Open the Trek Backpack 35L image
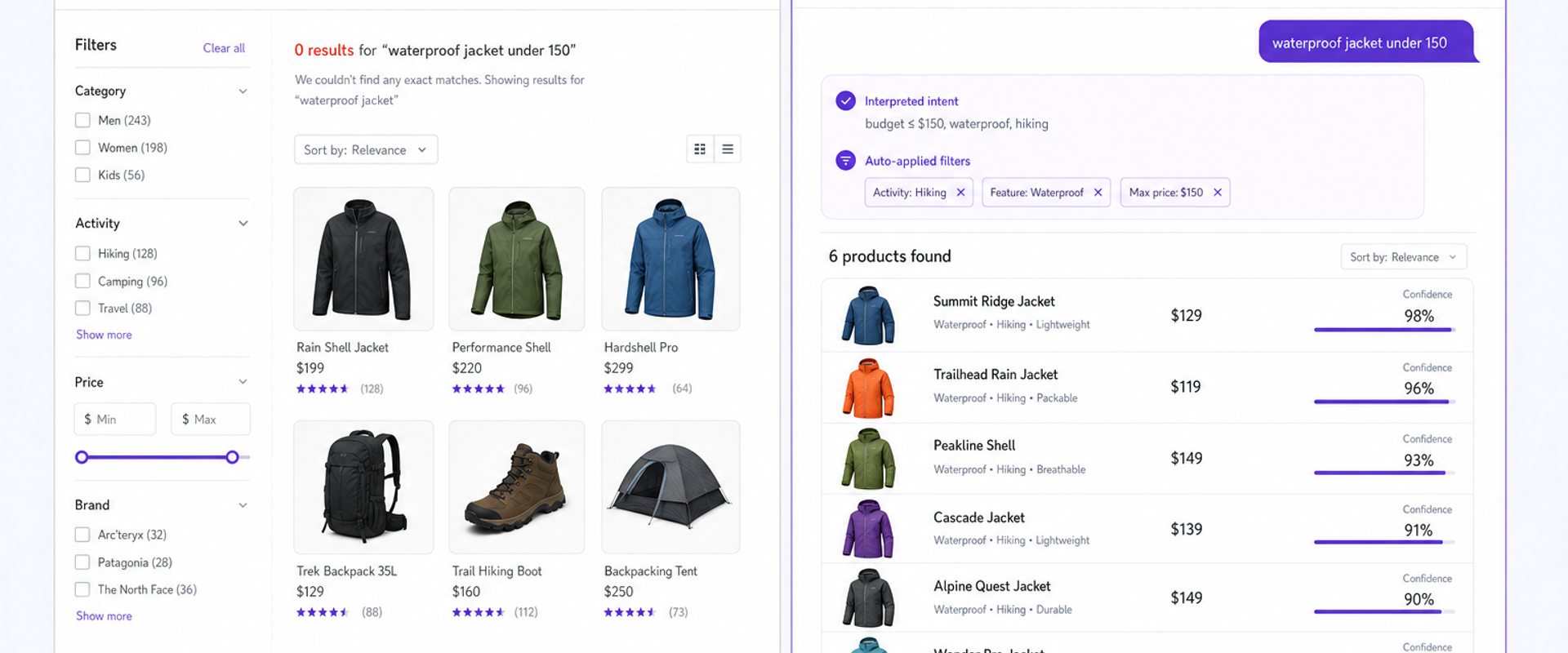 (x=363, y=487)
